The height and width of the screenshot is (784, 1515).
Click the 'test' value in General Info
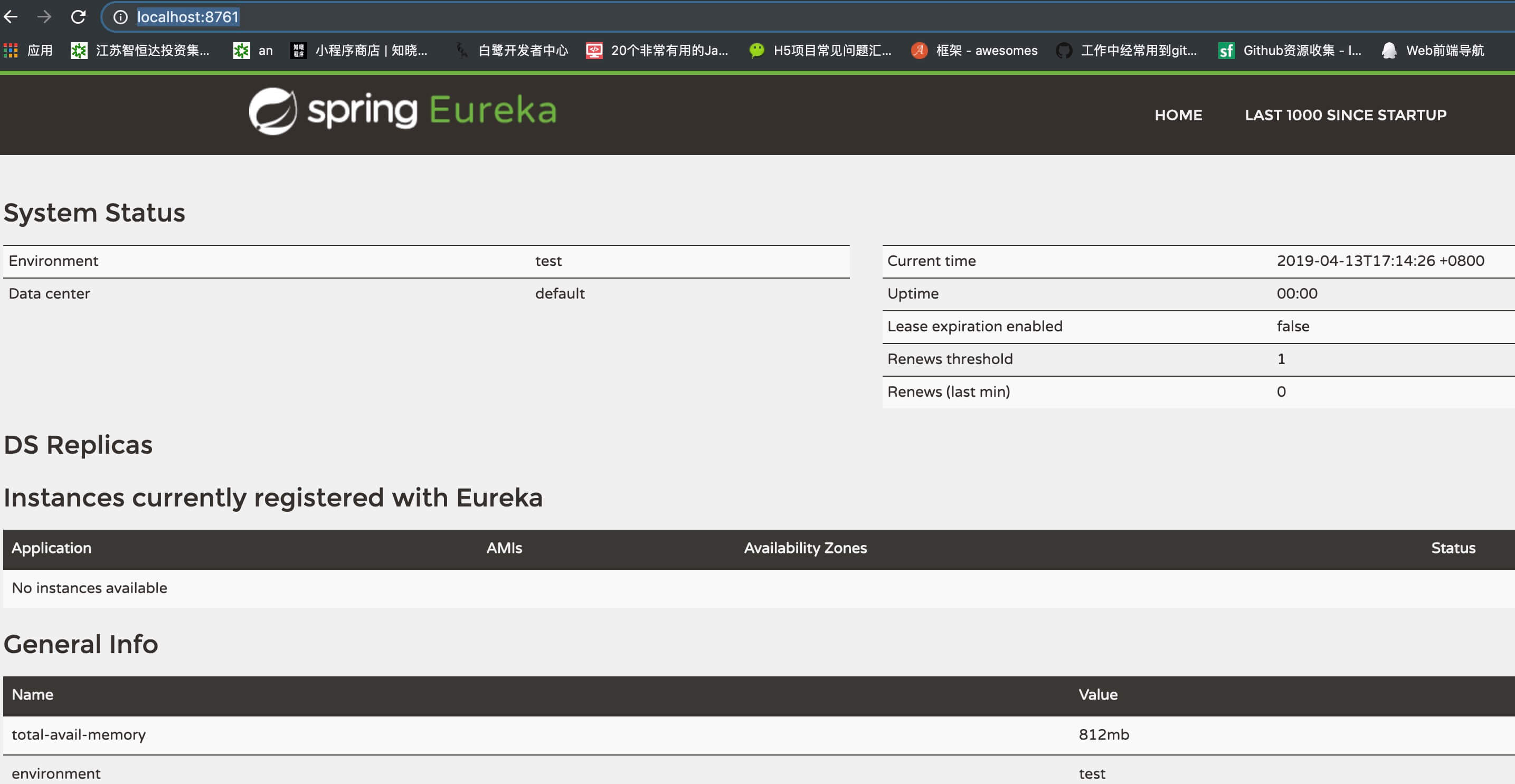(1092, 774)
